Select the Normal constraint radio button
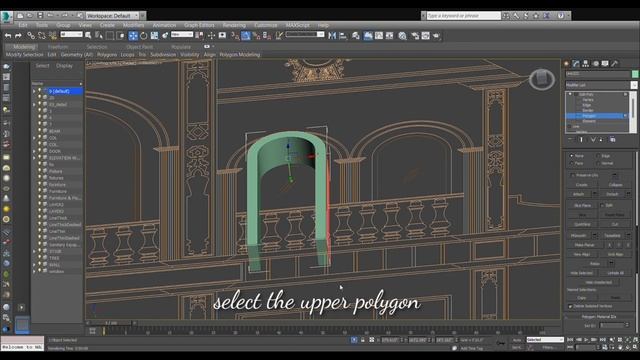This screenshot has height=360, width=640. 598,163
